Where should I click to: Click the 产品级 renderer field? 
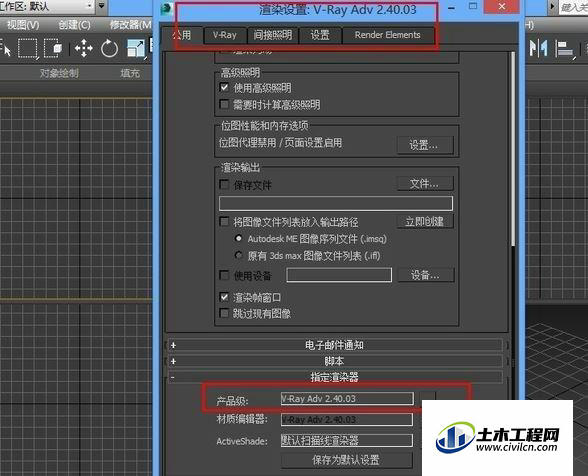347,398
